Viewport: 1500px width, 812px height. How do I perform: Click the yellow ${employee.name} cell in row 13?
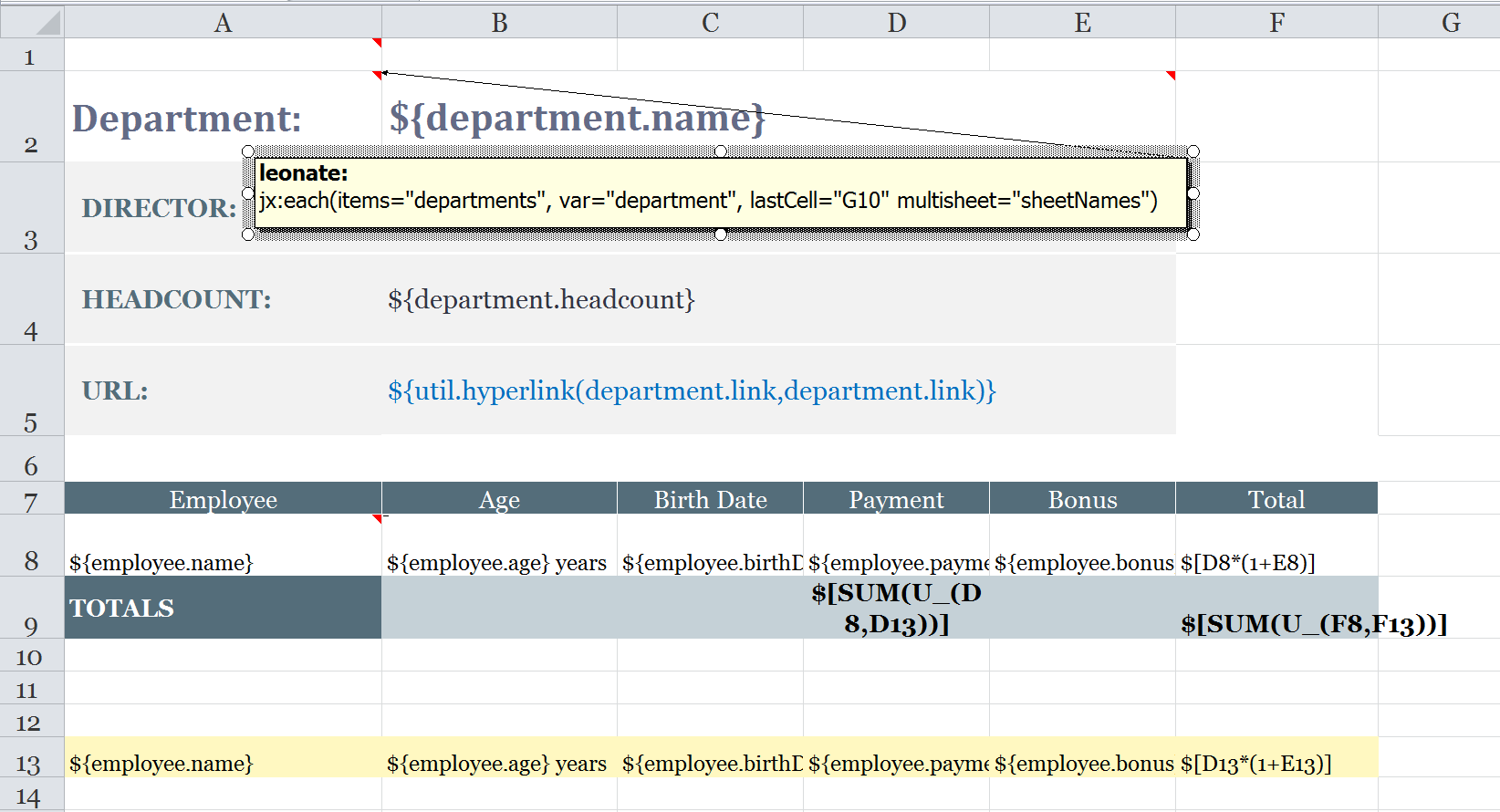pos(223,763)
